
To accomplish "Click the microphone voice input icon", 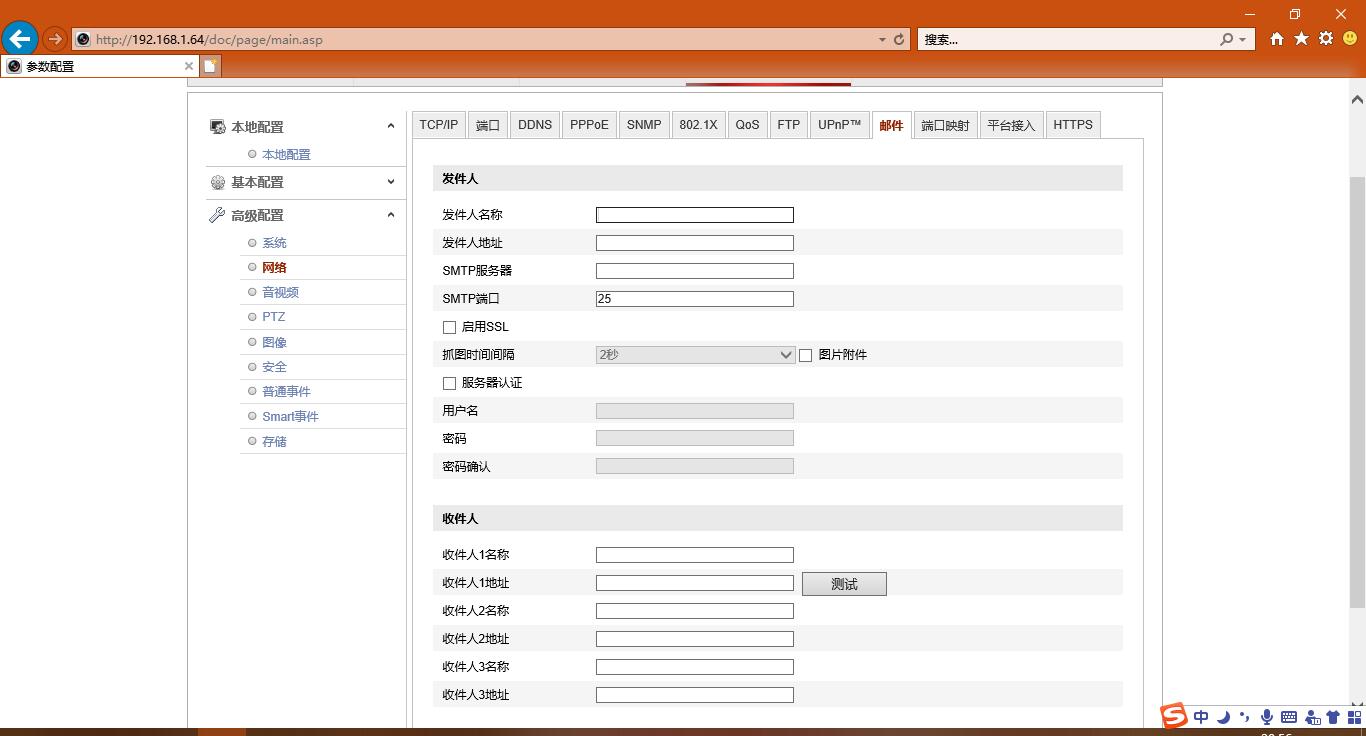I will point(1267,717).
